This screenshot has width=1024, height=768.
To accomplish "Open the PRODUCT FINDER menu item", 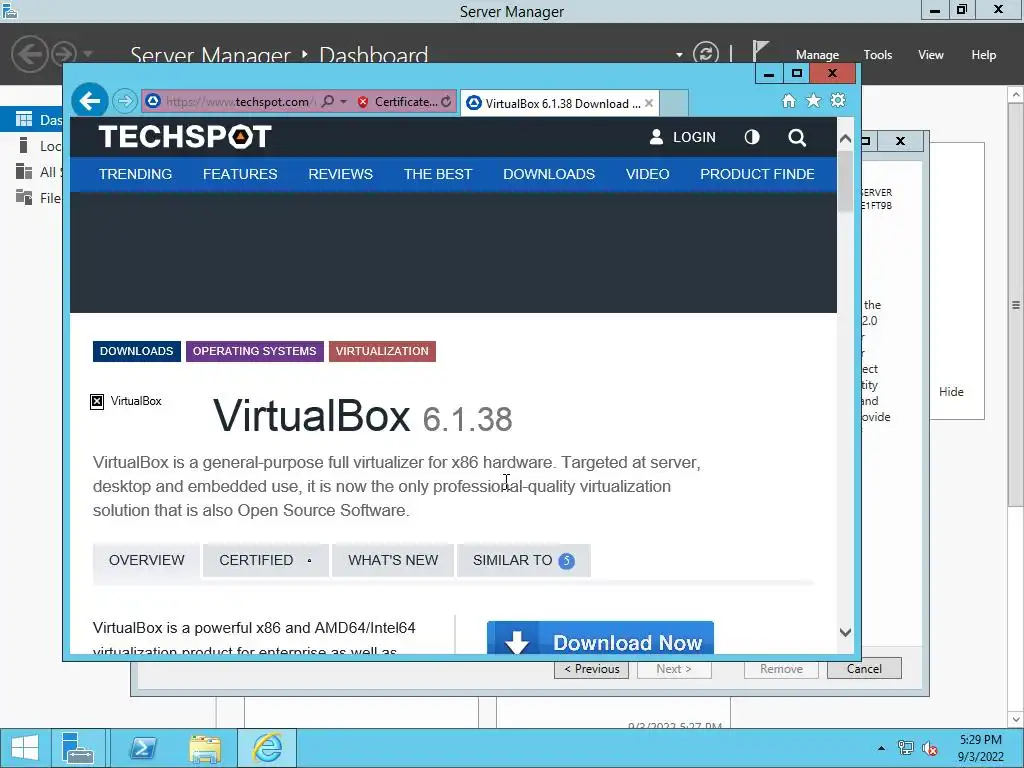I will (x=757, y=174).
